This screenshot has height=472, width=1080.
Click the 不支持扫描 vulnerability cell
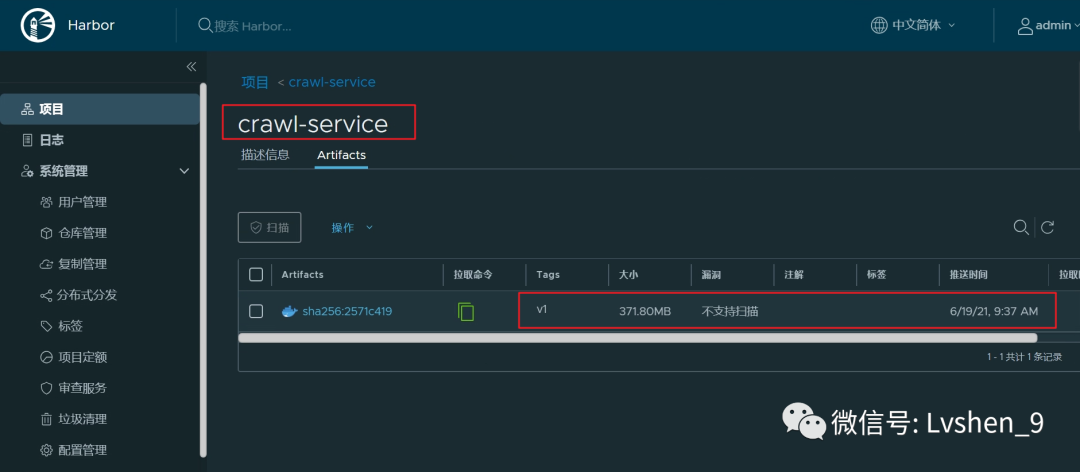pyautogui.click(x=730, y=311)
